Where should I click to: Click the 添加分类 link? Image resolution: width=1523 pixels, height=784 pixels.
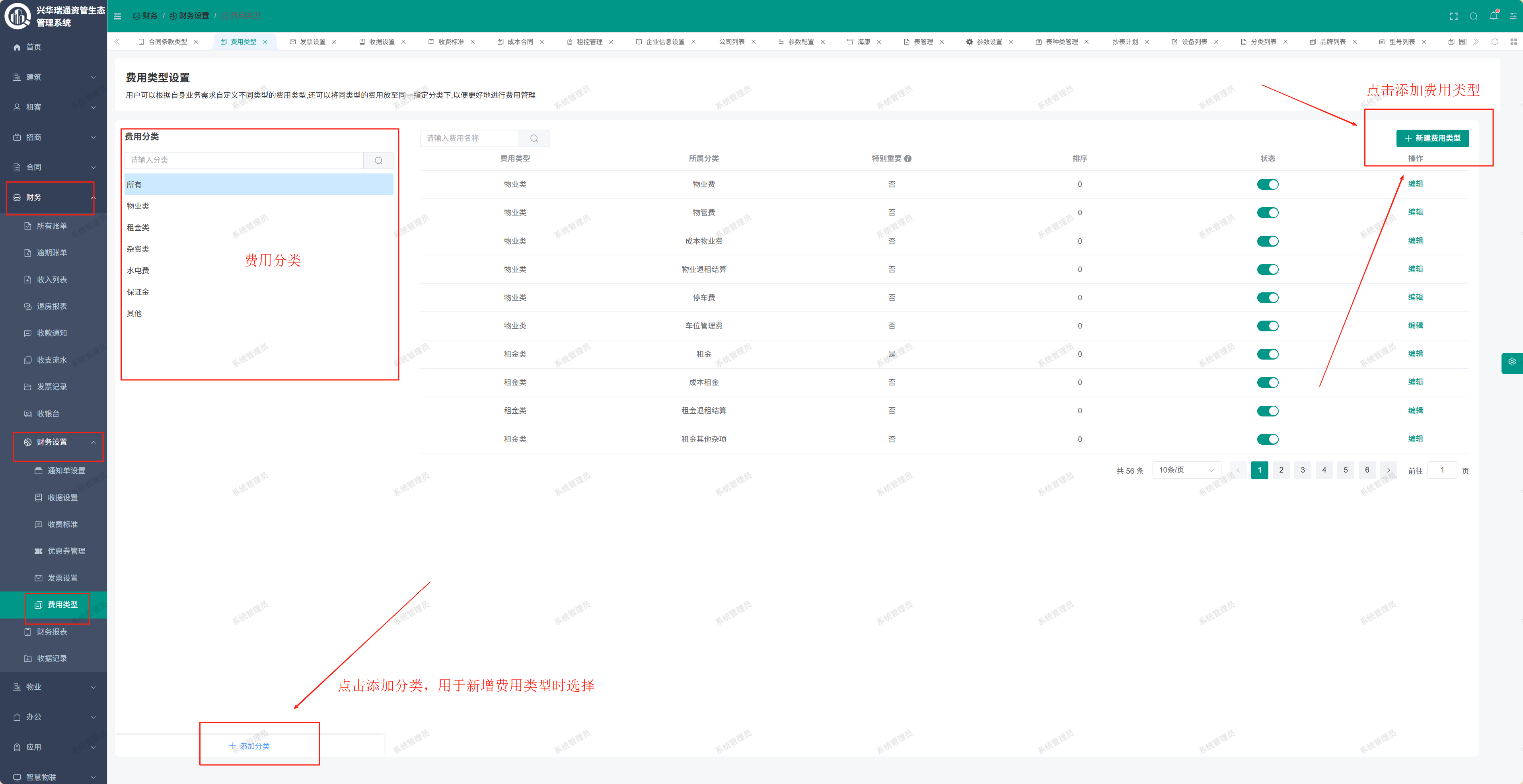tap(249, 746)
